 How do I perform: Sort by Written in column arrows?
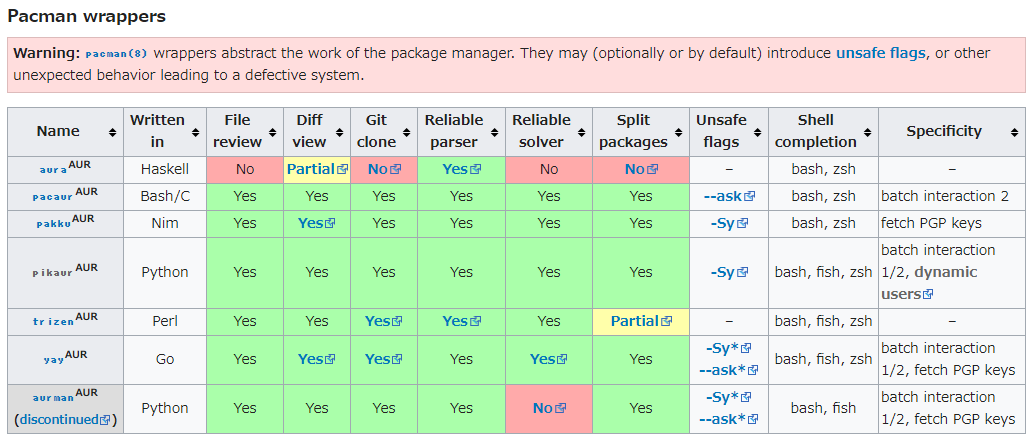(196, 132)
